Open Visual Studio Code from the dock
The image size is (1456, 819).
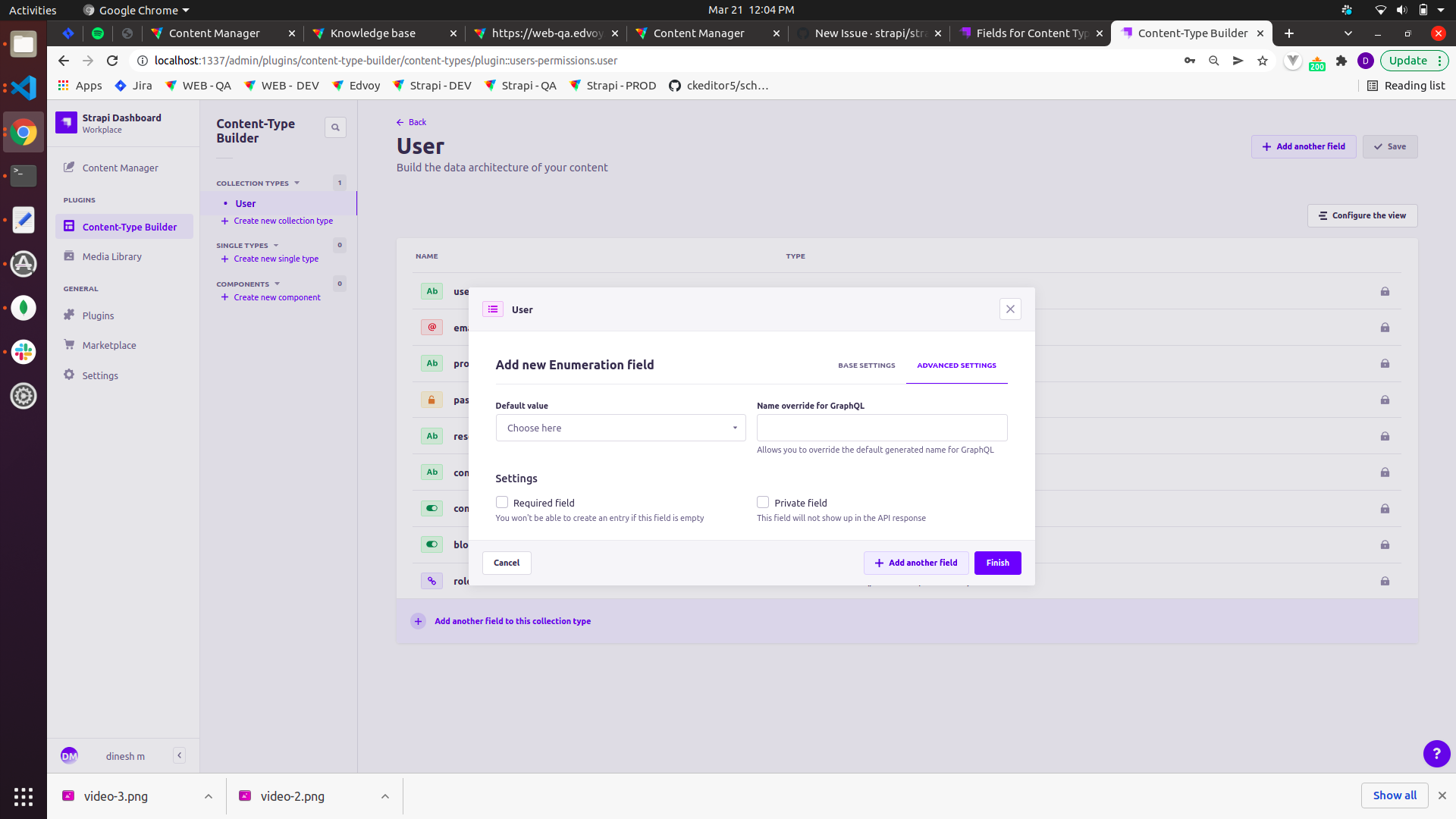click(x=24, y=88)
